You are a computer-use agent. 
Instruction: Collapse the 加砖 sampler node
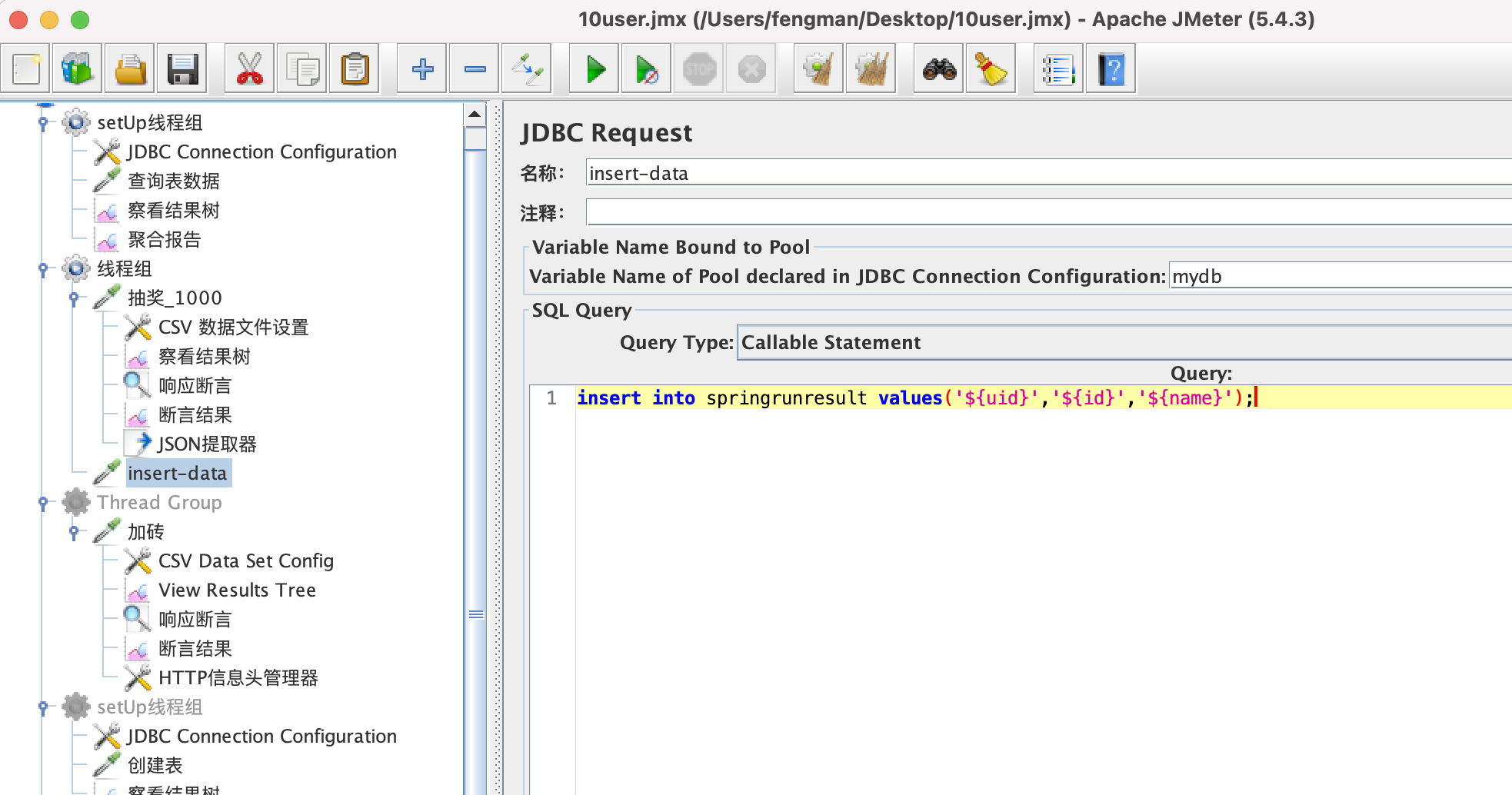pos(74,531)
